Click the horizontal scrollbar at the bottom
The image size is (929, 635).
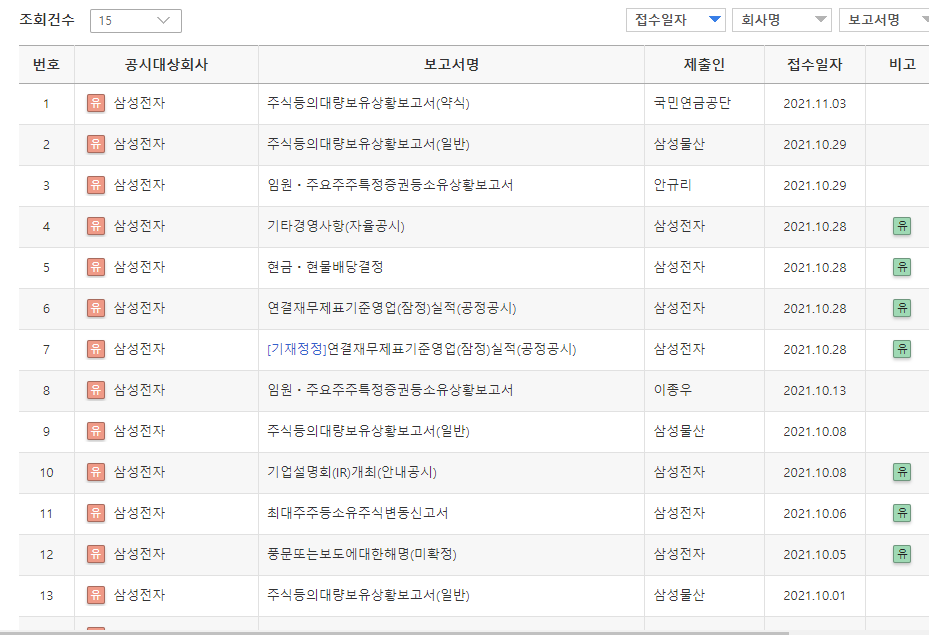[394, 633]
